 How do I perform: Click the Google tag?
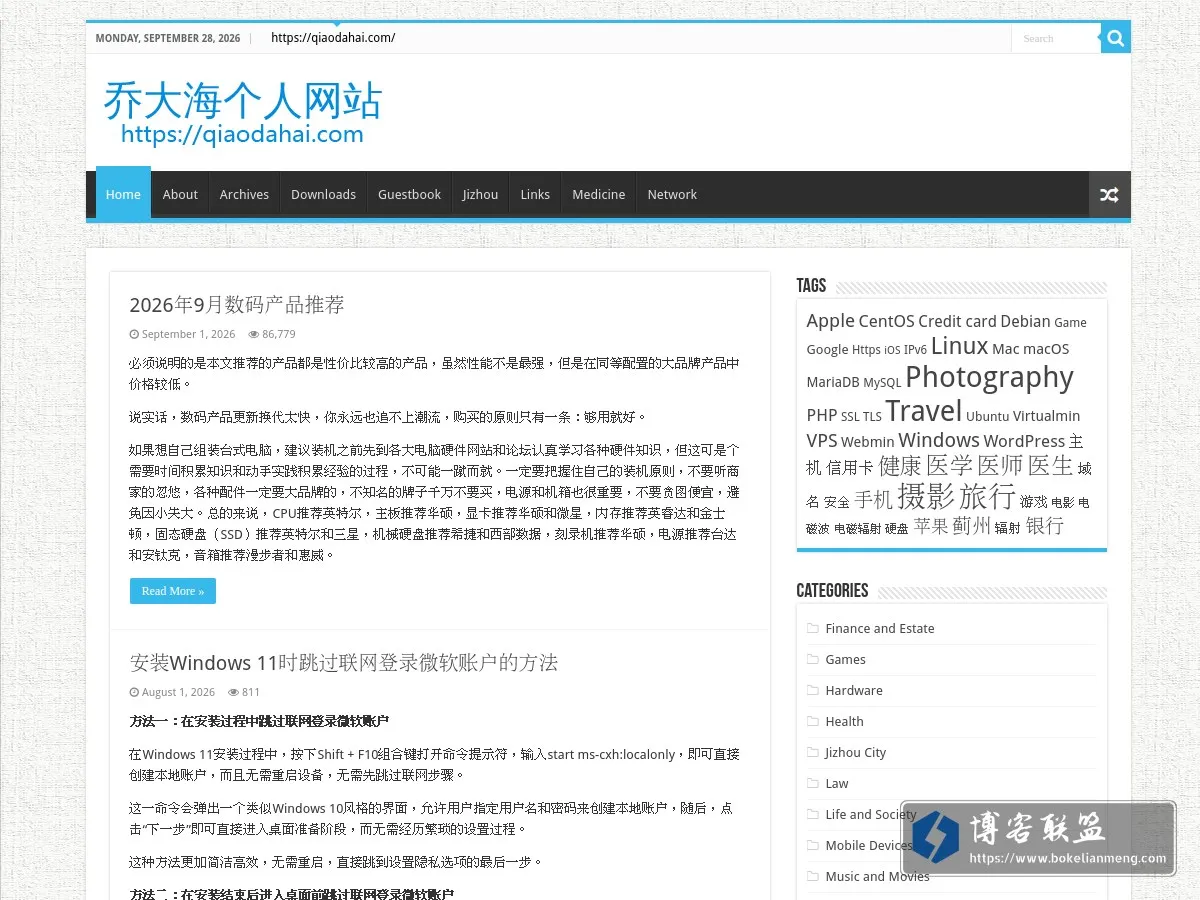827,349
